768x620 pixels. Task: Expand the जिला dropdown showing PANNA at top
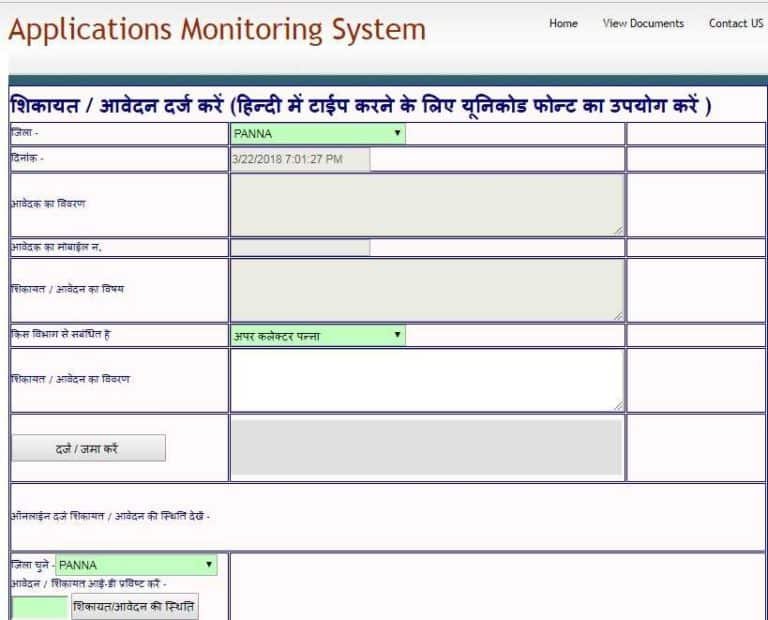click(318, 133)
